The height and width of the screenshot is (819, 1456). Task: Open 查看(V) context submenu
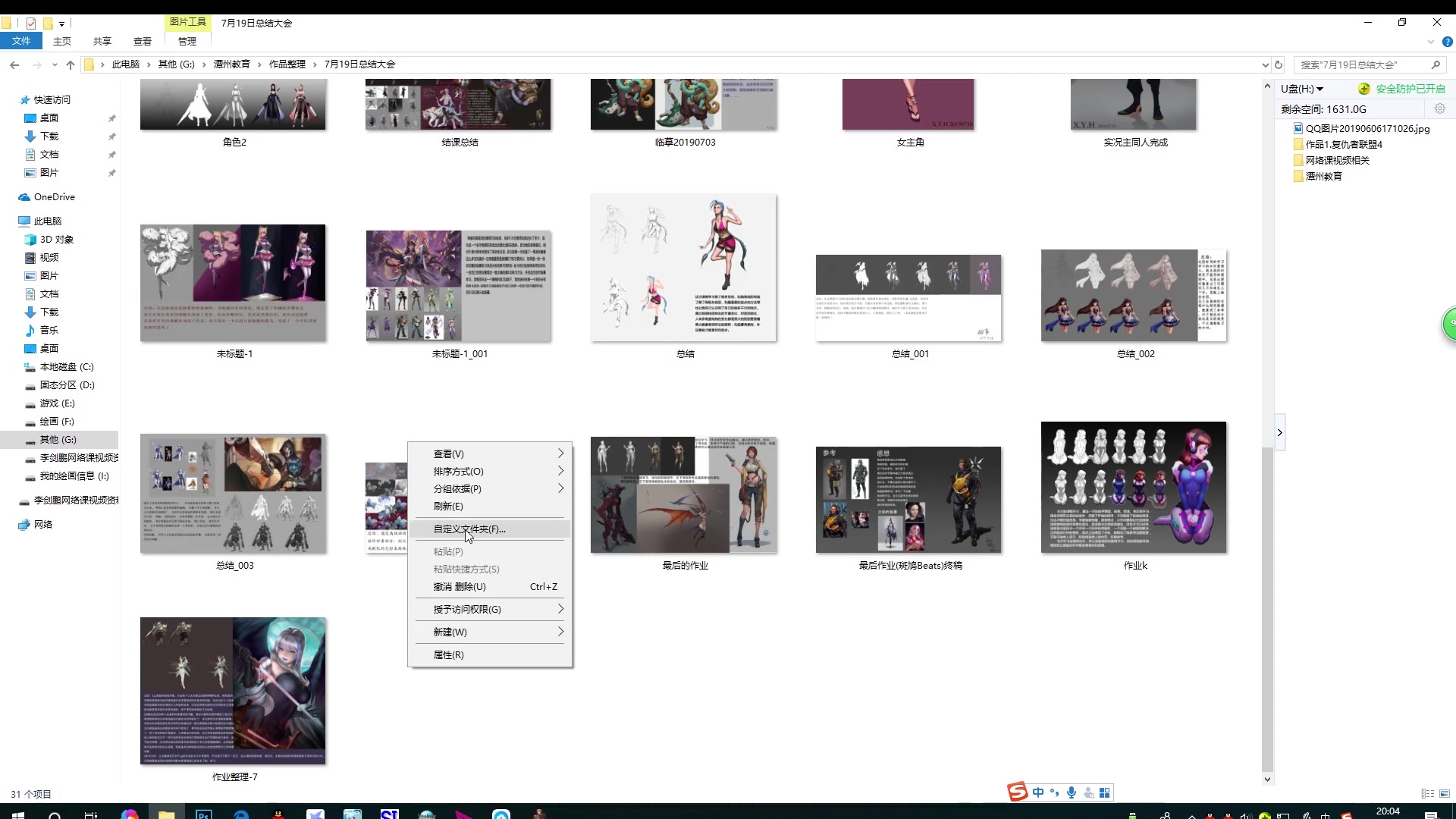coord(490,453)
